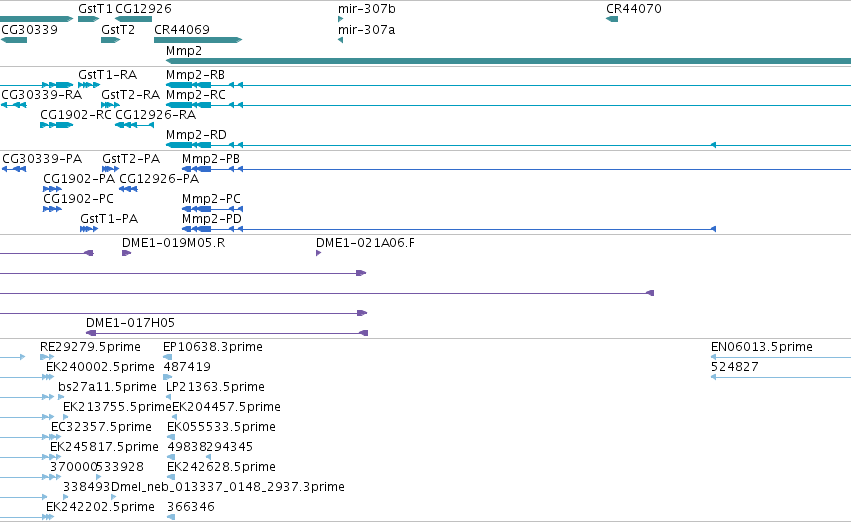851x522 pixels.
Task: Select the Mmp2-RB transcript label
Action: pyautogui.click(x=195, y=74)
